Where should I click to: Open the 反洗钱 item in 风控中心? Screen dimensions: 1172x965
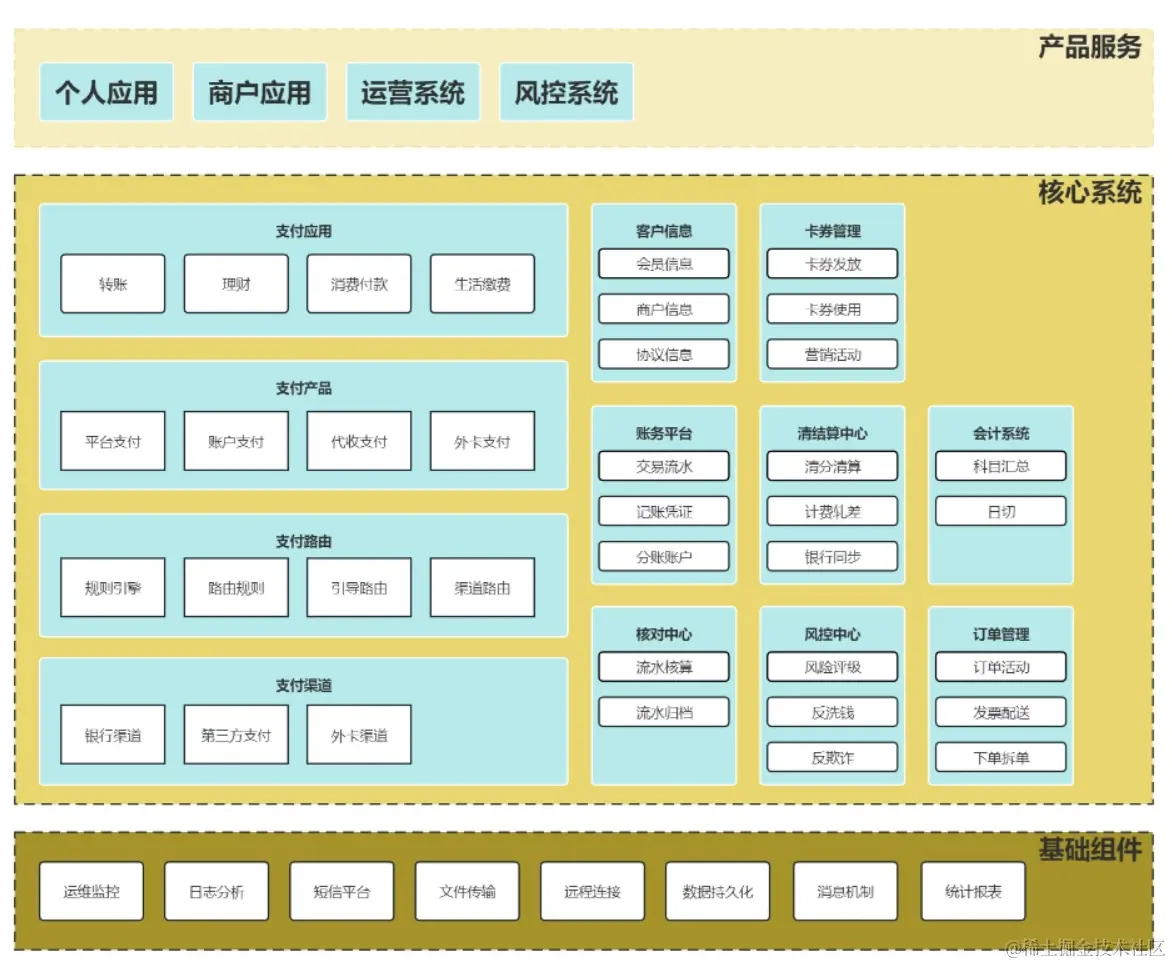tap(832, 712)
